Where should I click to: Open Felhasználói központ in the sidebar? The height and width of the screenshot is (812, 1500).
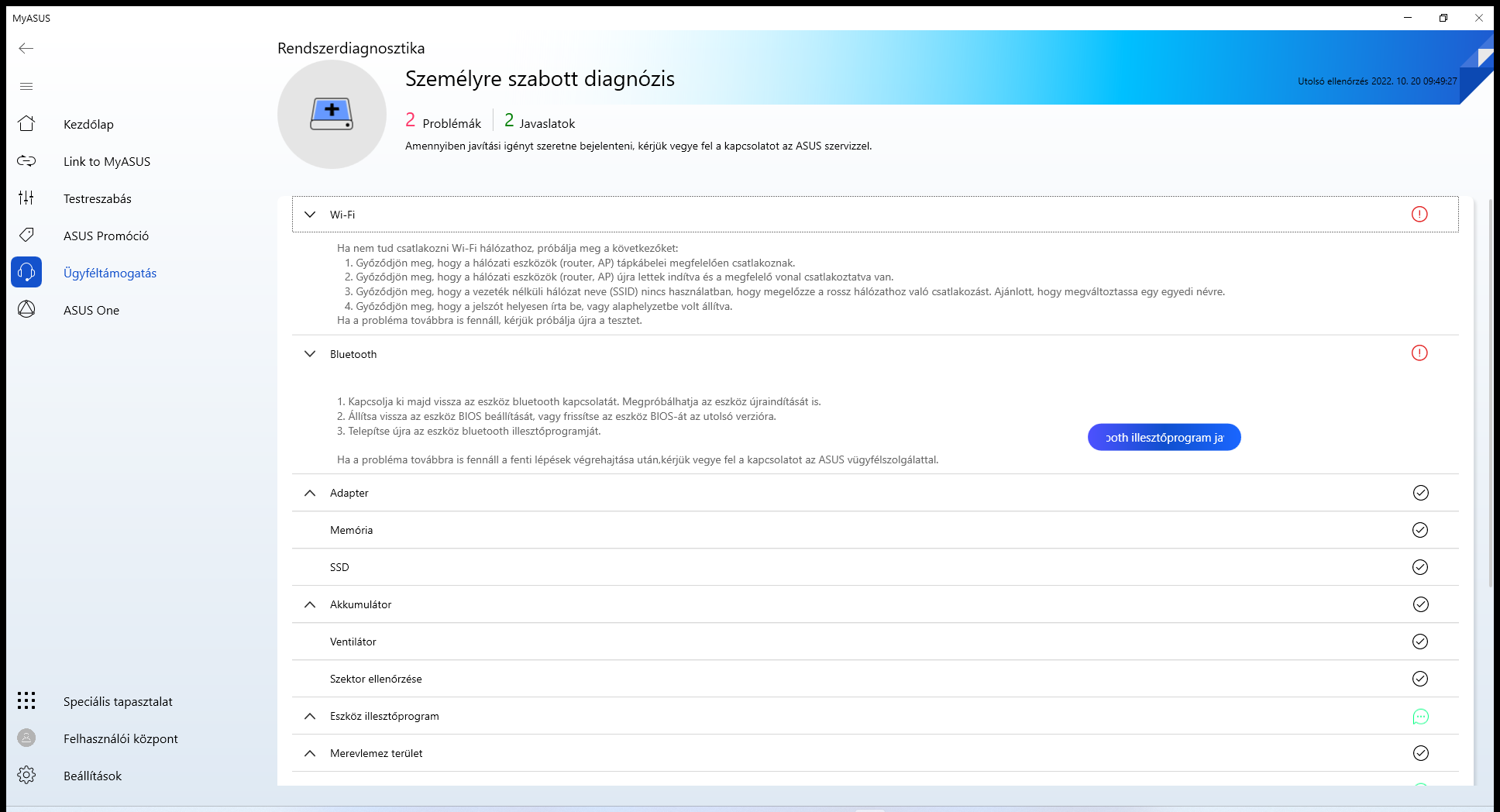(x=121, y=738)
